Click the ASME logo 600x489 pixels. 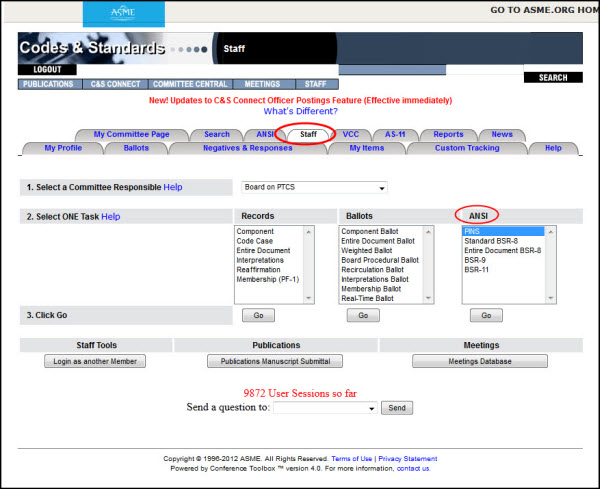tap(124, 14)
